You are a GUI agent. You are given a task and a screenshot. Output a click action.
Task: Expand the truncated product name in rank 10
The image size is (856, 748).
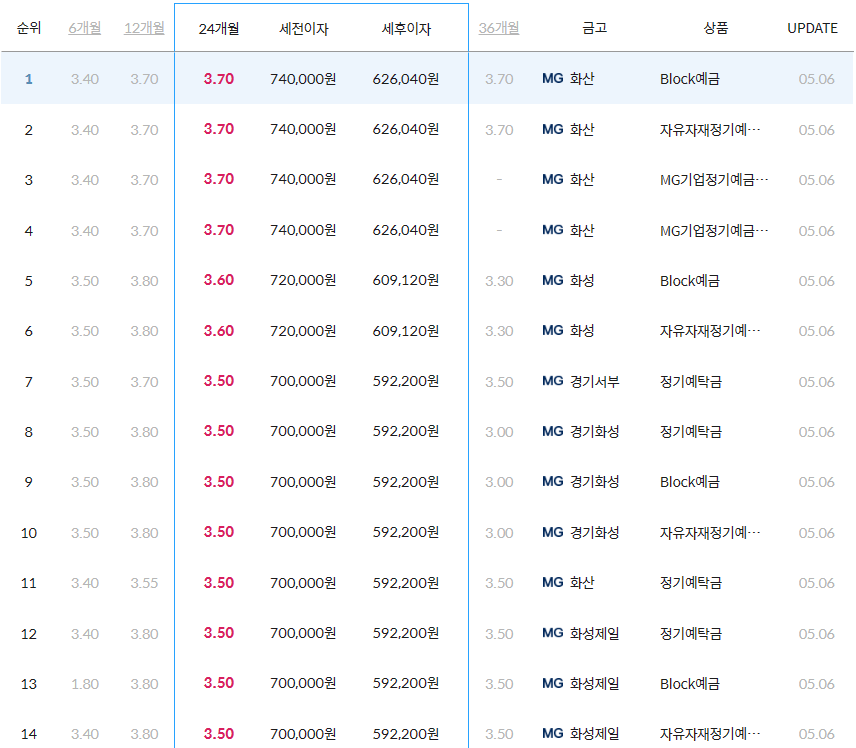pos(710,532)
